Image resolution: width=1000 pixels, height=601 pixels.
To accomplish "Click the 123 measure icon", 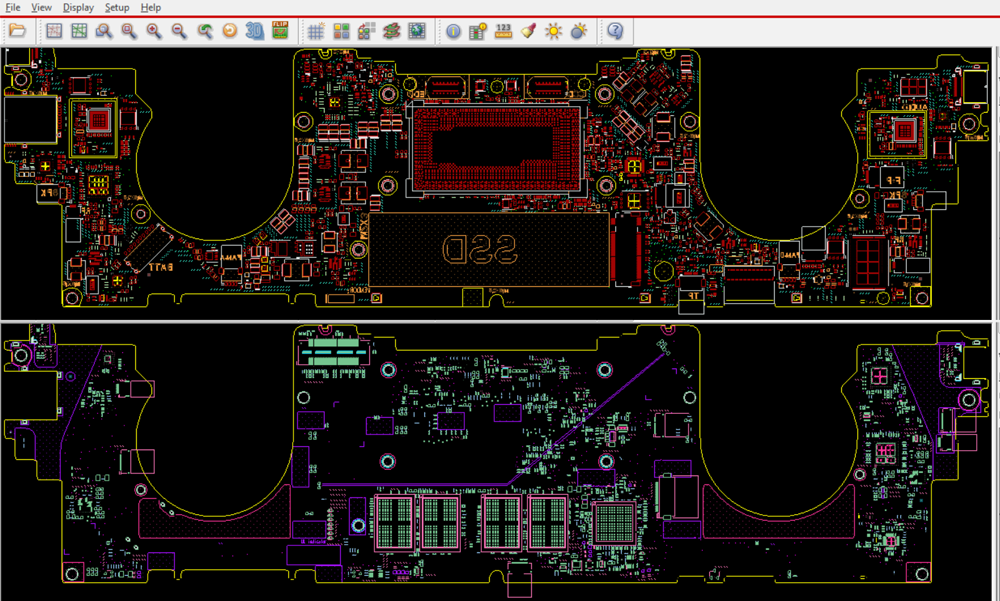I will click(503, 31).
